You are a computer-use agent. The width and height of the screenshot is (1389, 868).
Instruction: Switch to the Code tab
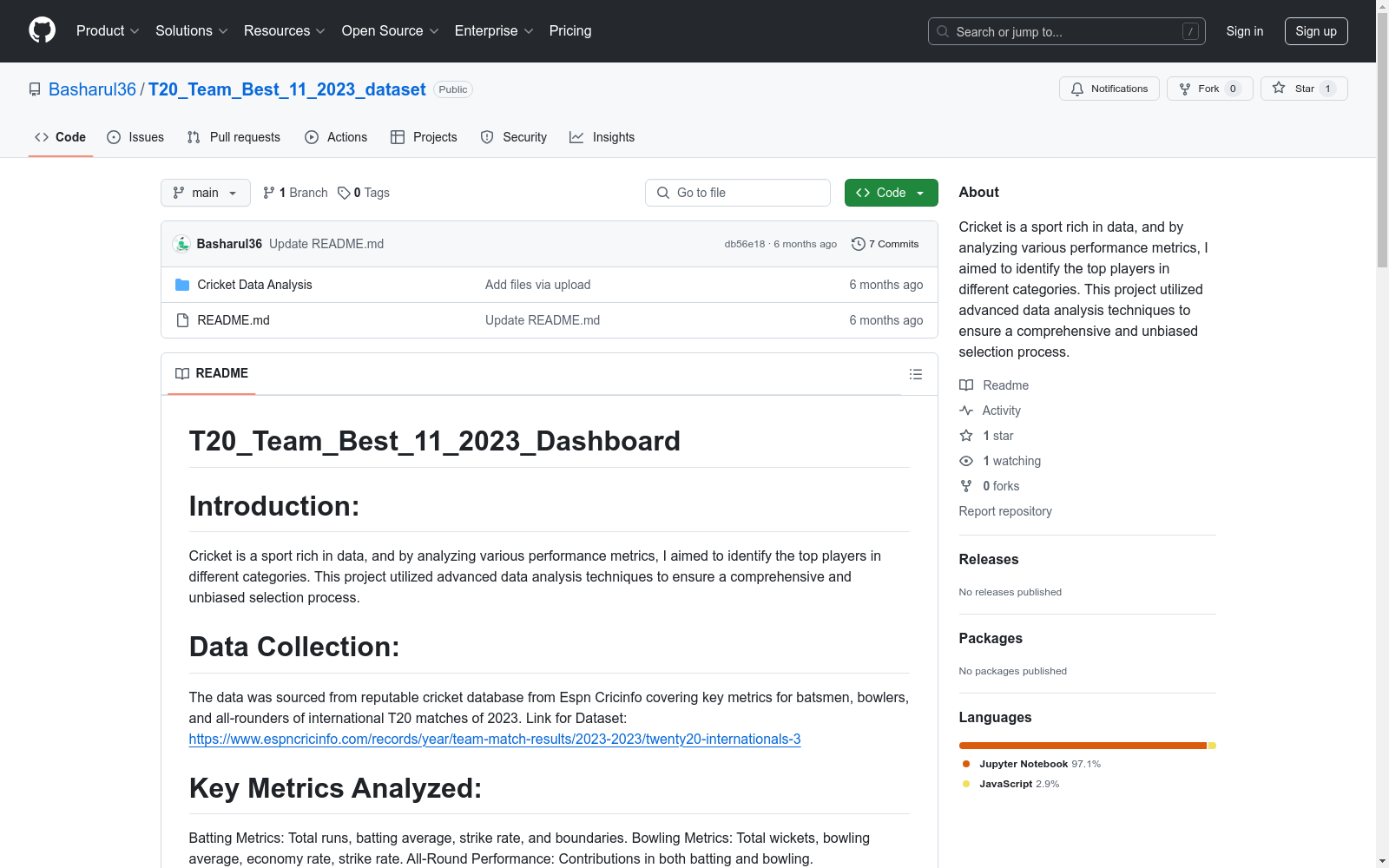[x=61, y=137]
